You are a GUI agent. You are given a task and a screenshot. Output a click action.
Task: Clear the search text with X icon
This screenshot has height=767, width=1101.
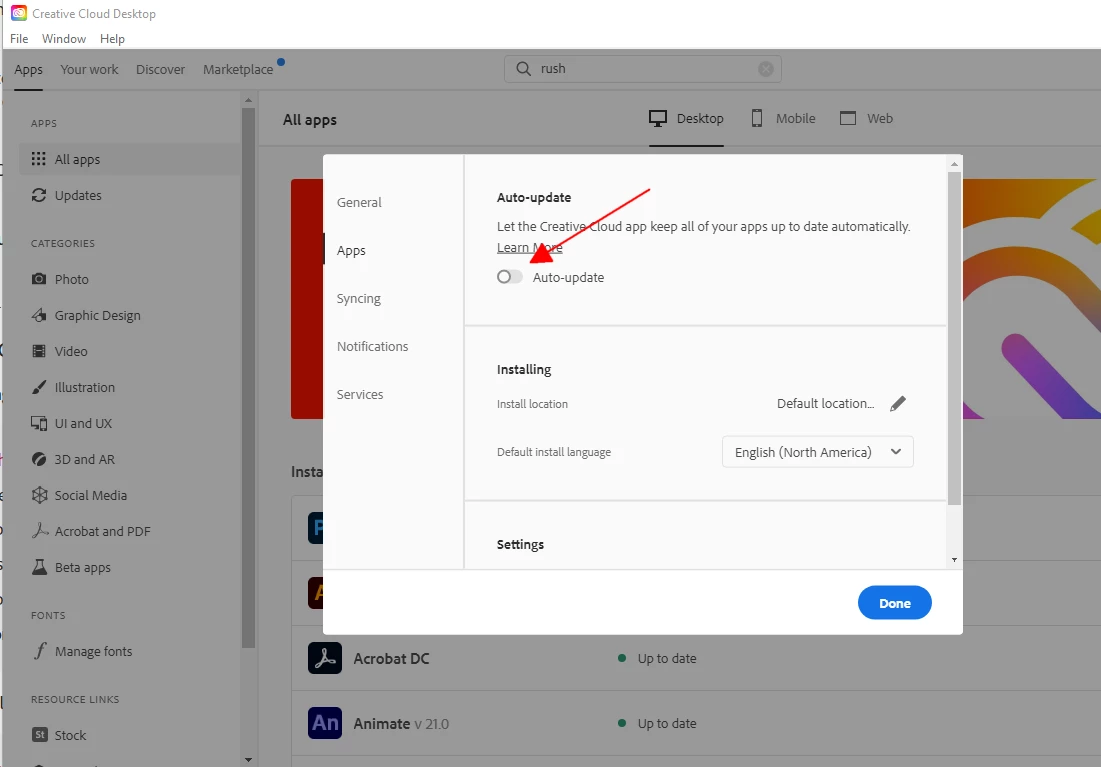click(x=766, y=69)
